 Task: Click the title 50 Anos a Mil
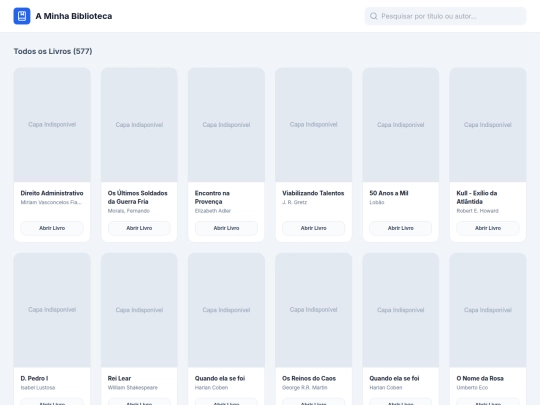389,193
